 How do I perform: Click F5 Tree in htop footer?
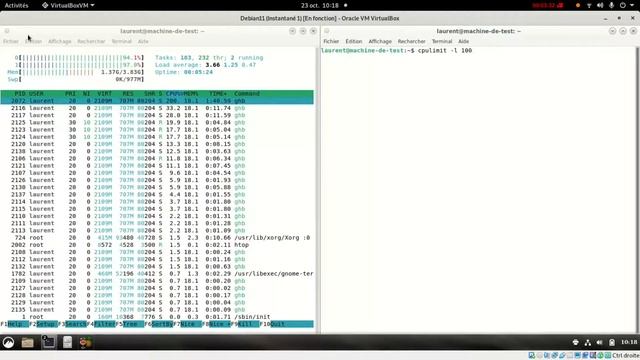point(130,324)
